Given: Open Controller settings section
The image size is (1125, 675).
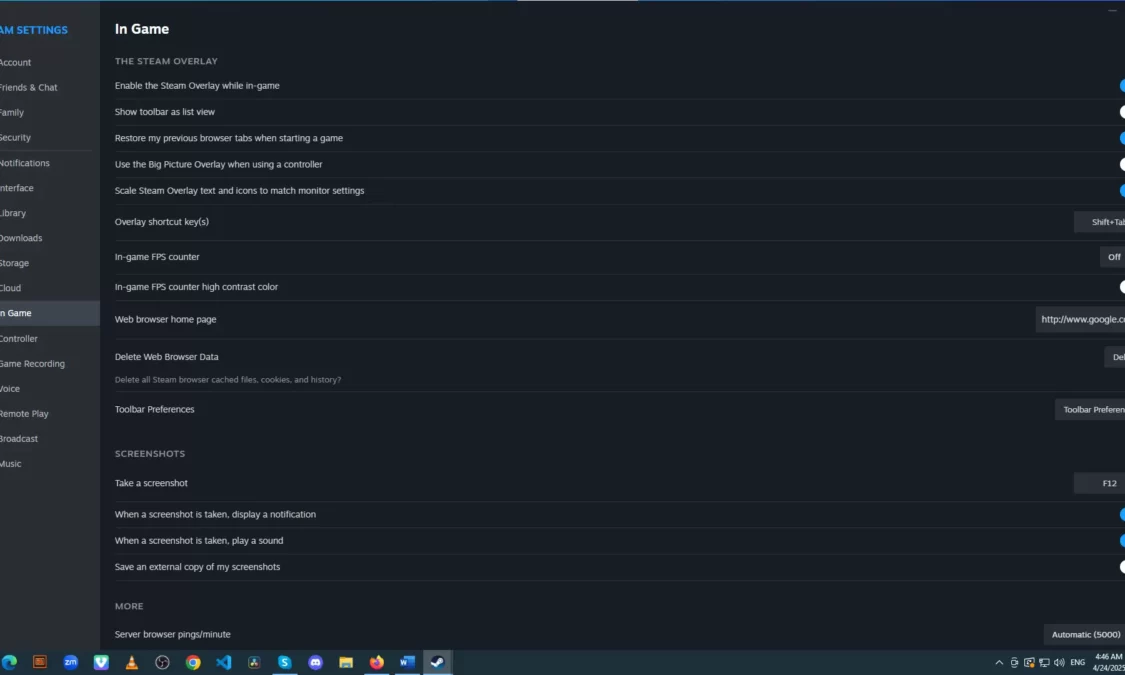Looking at the screenshot, I should click(19, 339).
